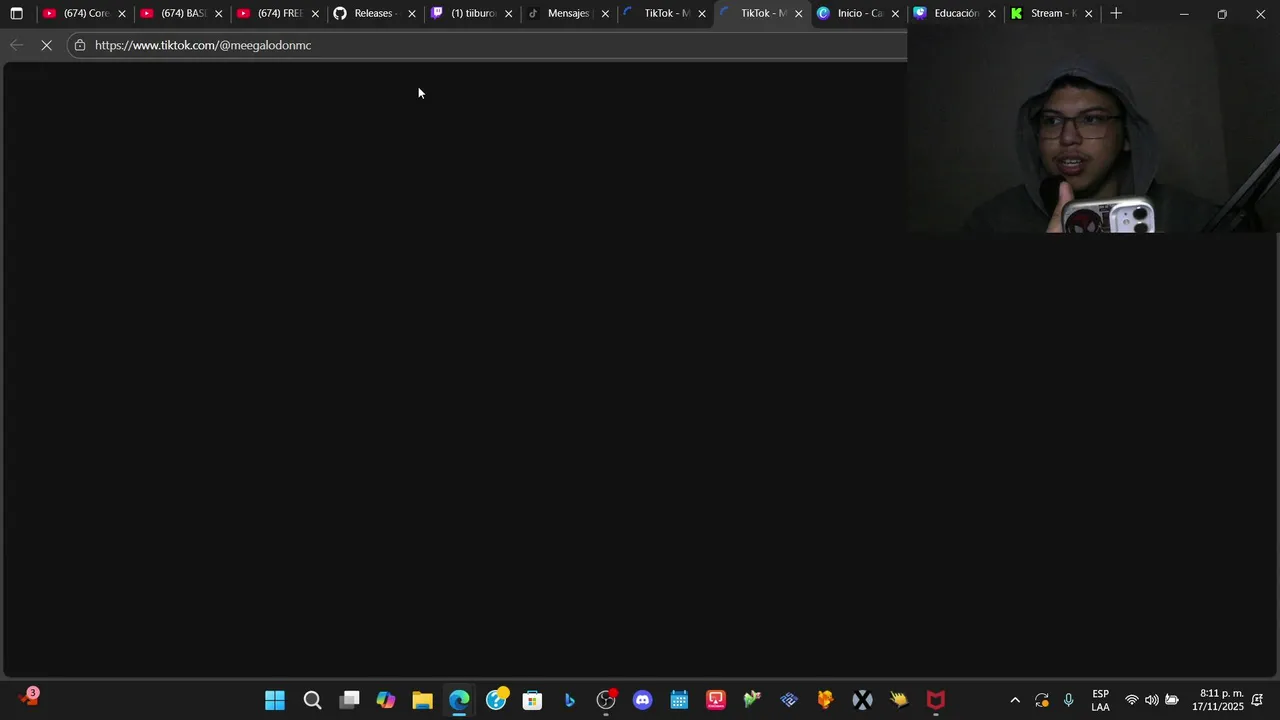Viewport: 1280px width, 720px height.
Task: Open the tab actions menu icon
Action: click(16, 14)
